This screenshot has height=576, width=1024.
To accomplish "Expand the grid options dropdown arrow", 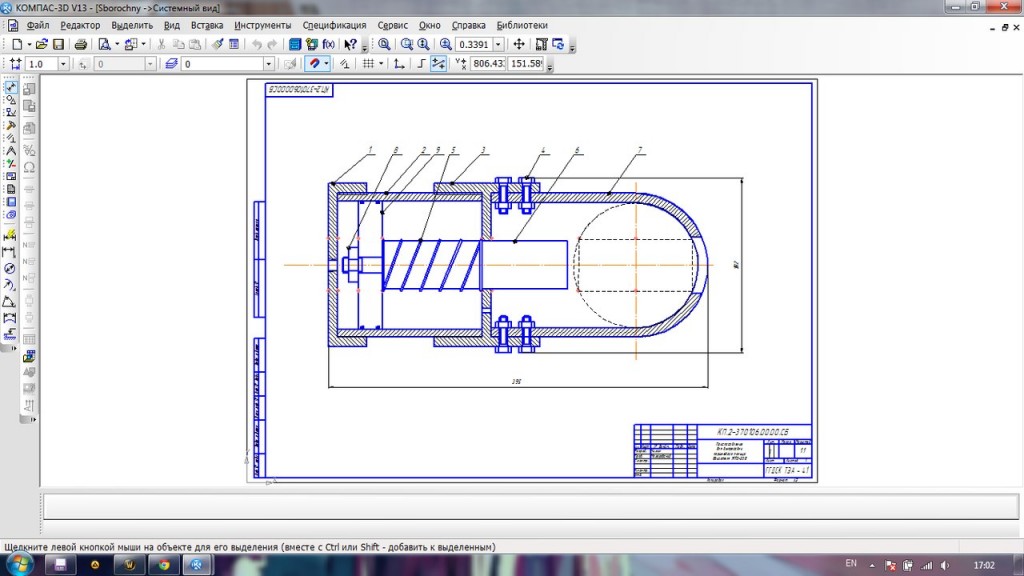I will [381, 64].
